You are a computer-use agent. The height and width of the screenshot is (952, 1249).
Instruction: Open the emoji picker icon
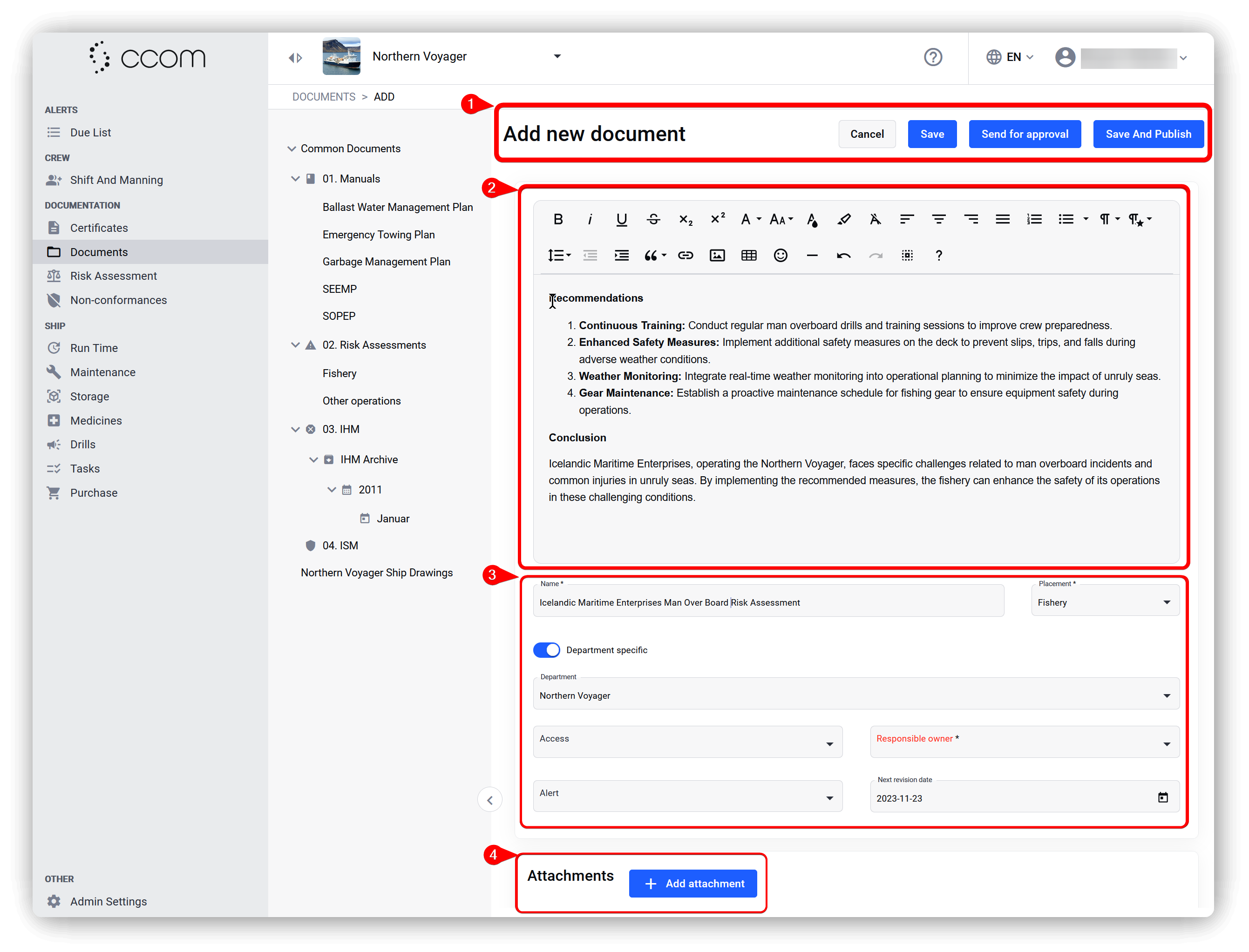[780, 256]
